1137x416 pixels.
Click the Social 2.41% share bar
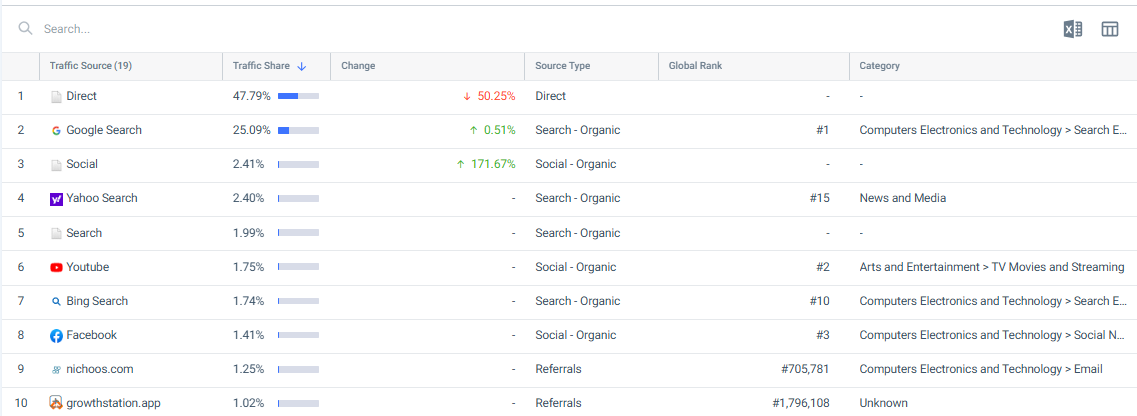click(x=298, y=165)
